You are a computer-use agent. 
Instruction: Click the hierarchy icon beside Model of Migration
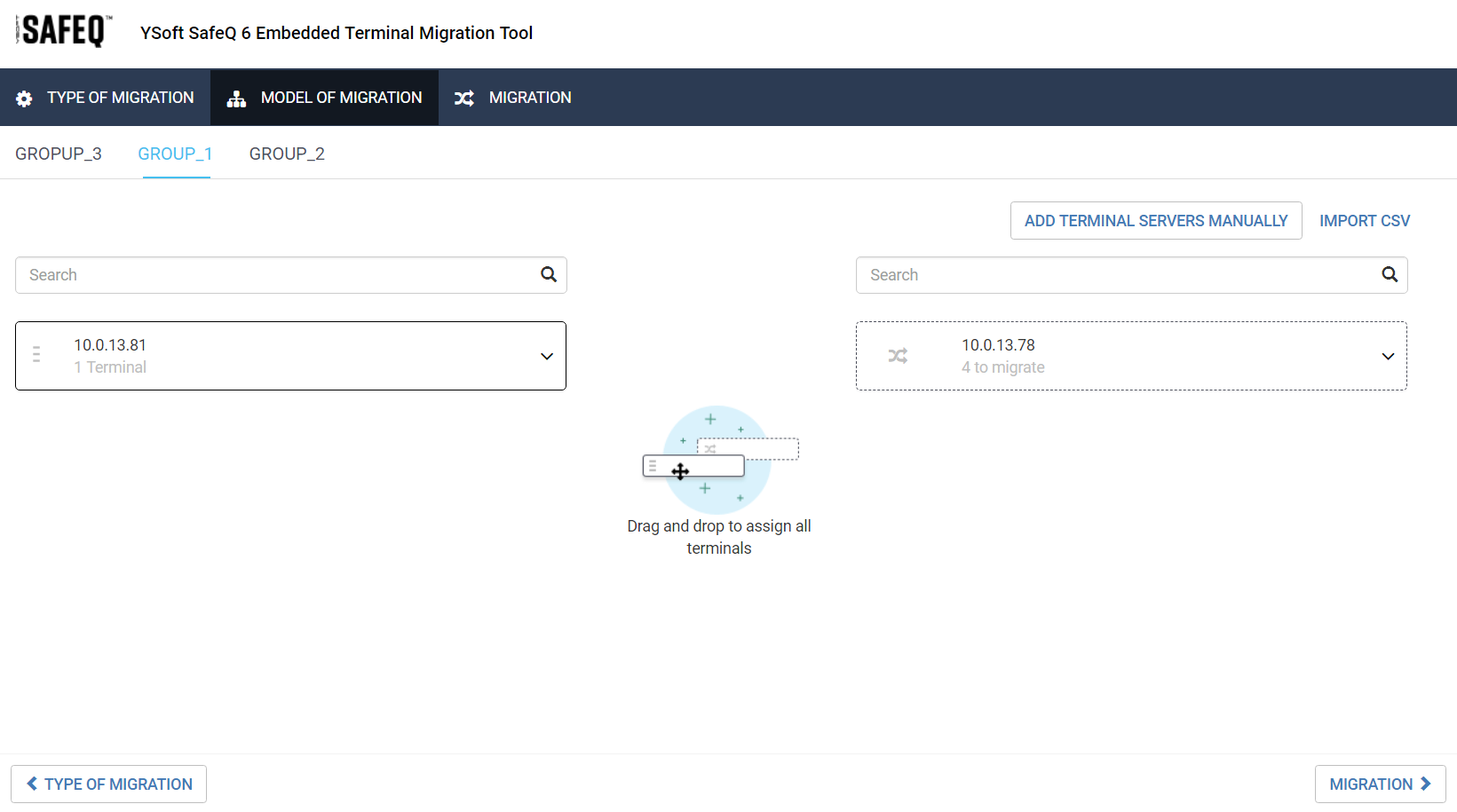(236, 99)
